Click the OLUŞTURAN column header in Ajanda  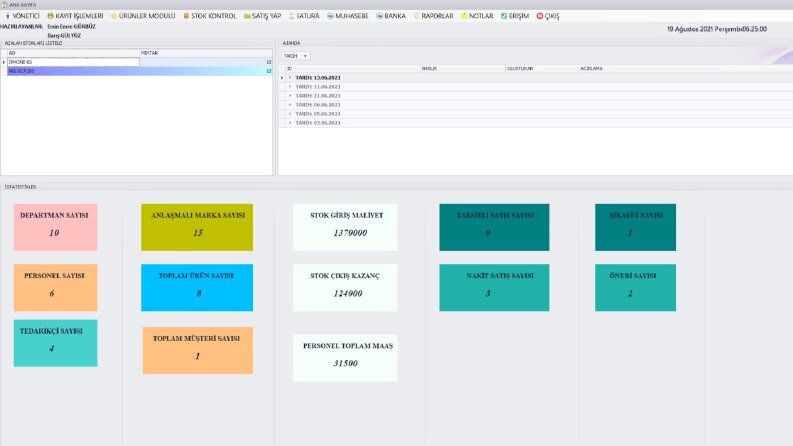[542, 68]
